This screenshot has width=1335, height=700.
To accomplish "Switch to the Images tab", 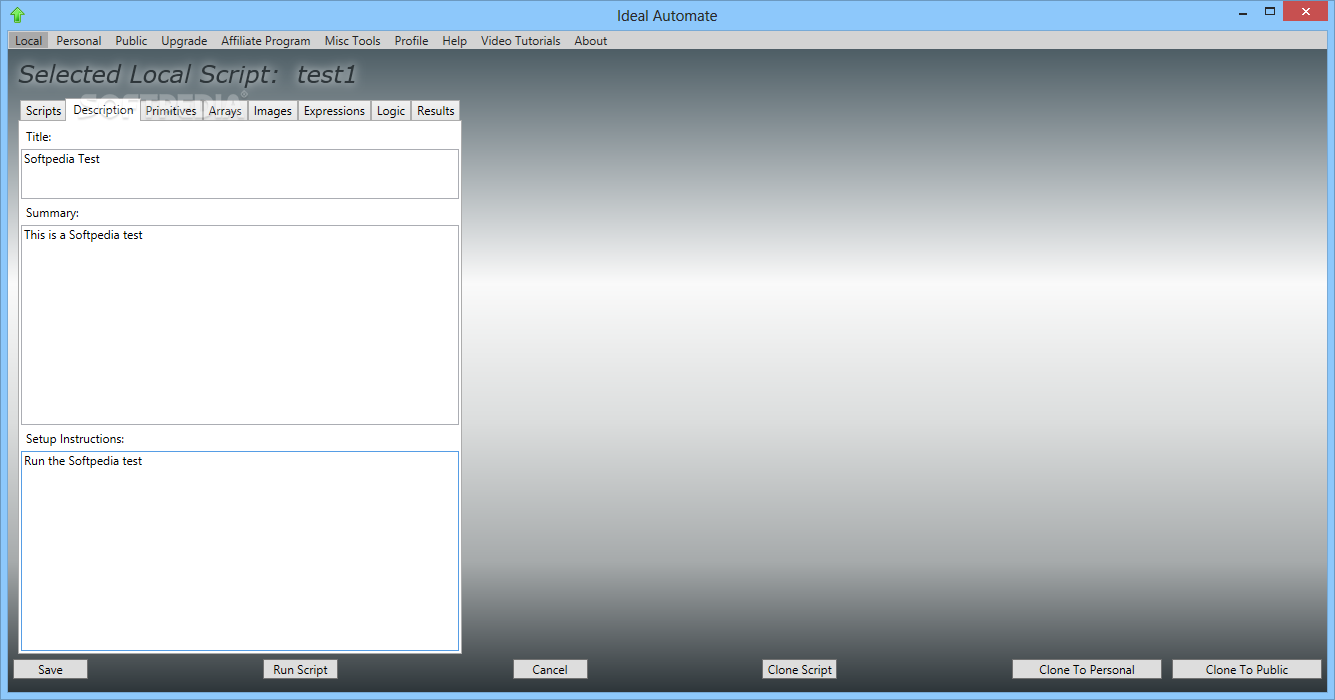I will point(273,111).
